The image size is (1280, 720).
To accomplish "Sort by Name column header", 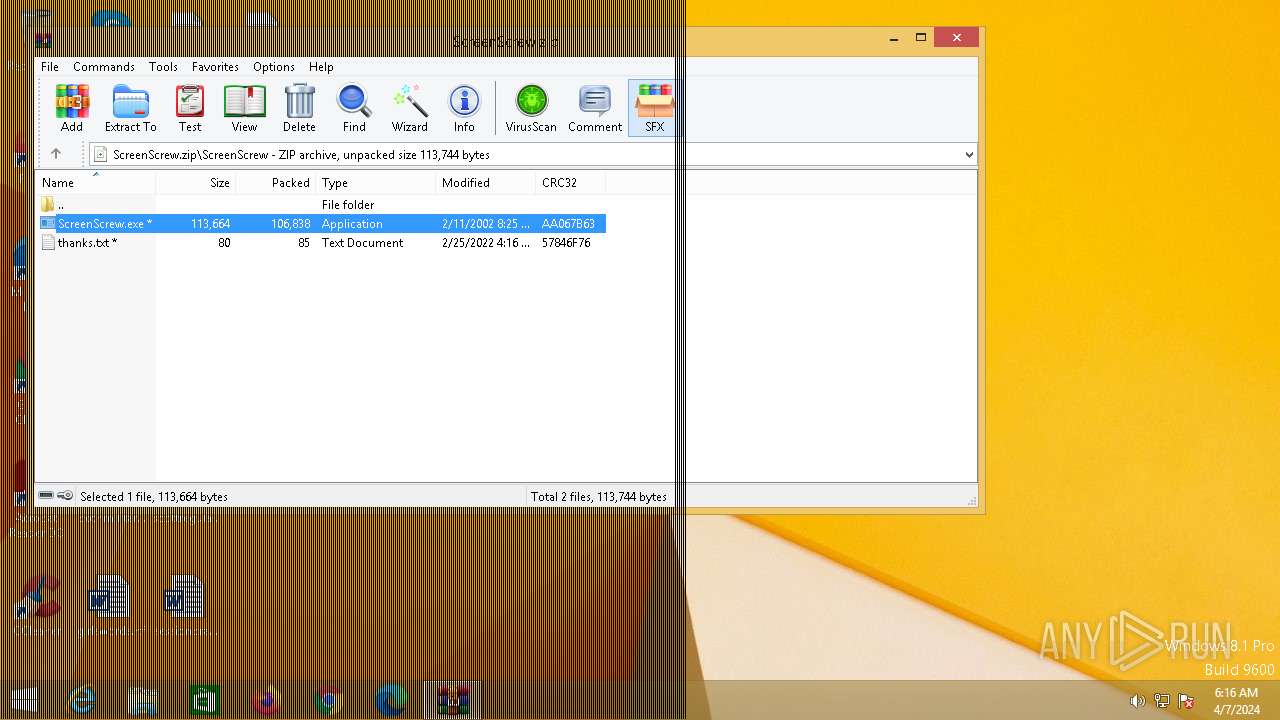I will pos(96,183).
